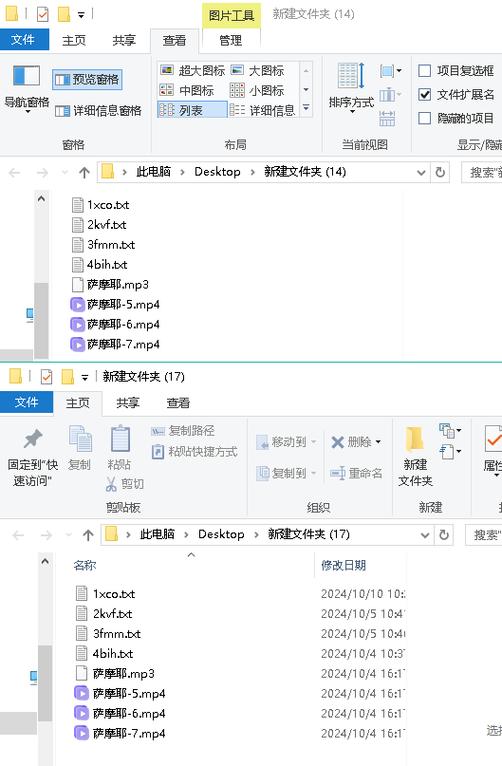Screen dimensions: 502x766
Task: Select the 列表 list layout
Action: [x=192, y=110]
